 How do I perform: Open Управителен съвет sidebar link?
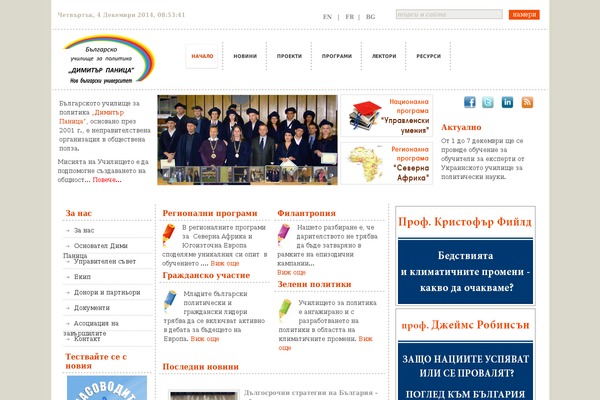[x=104, y=261]
